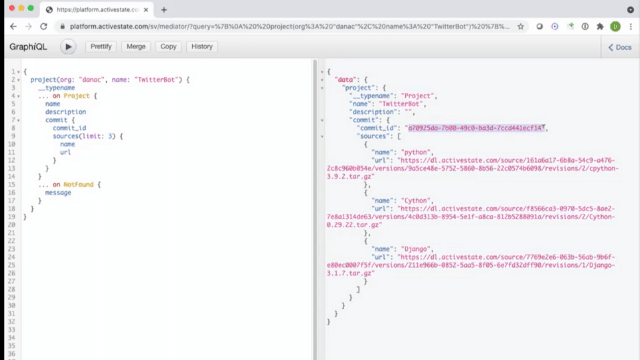
Task: Collapse the project query line 2 fold arrow
Action: 18,80
